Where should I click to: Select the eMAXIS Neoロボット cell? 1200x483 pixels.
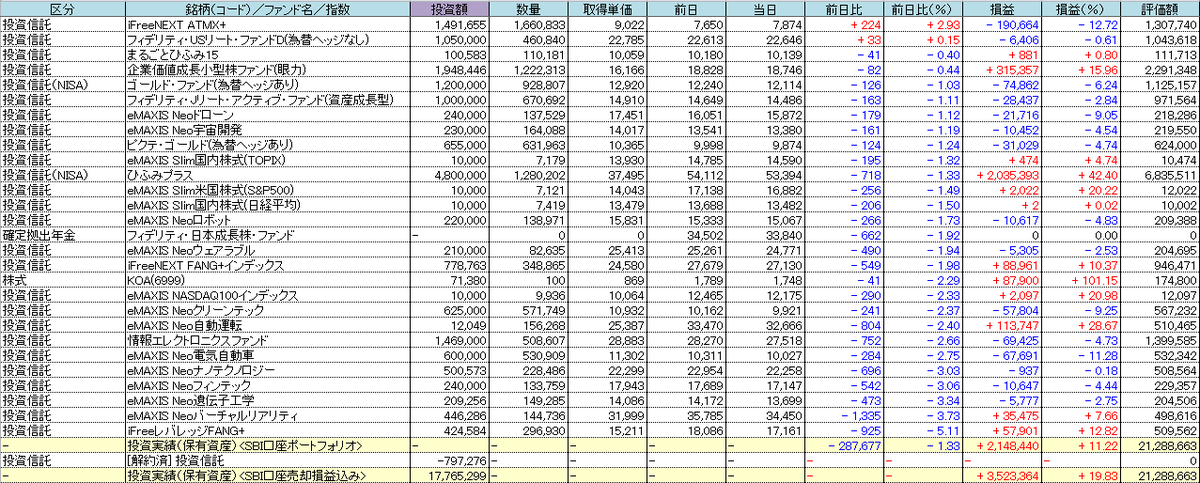(x=266, y=222)
